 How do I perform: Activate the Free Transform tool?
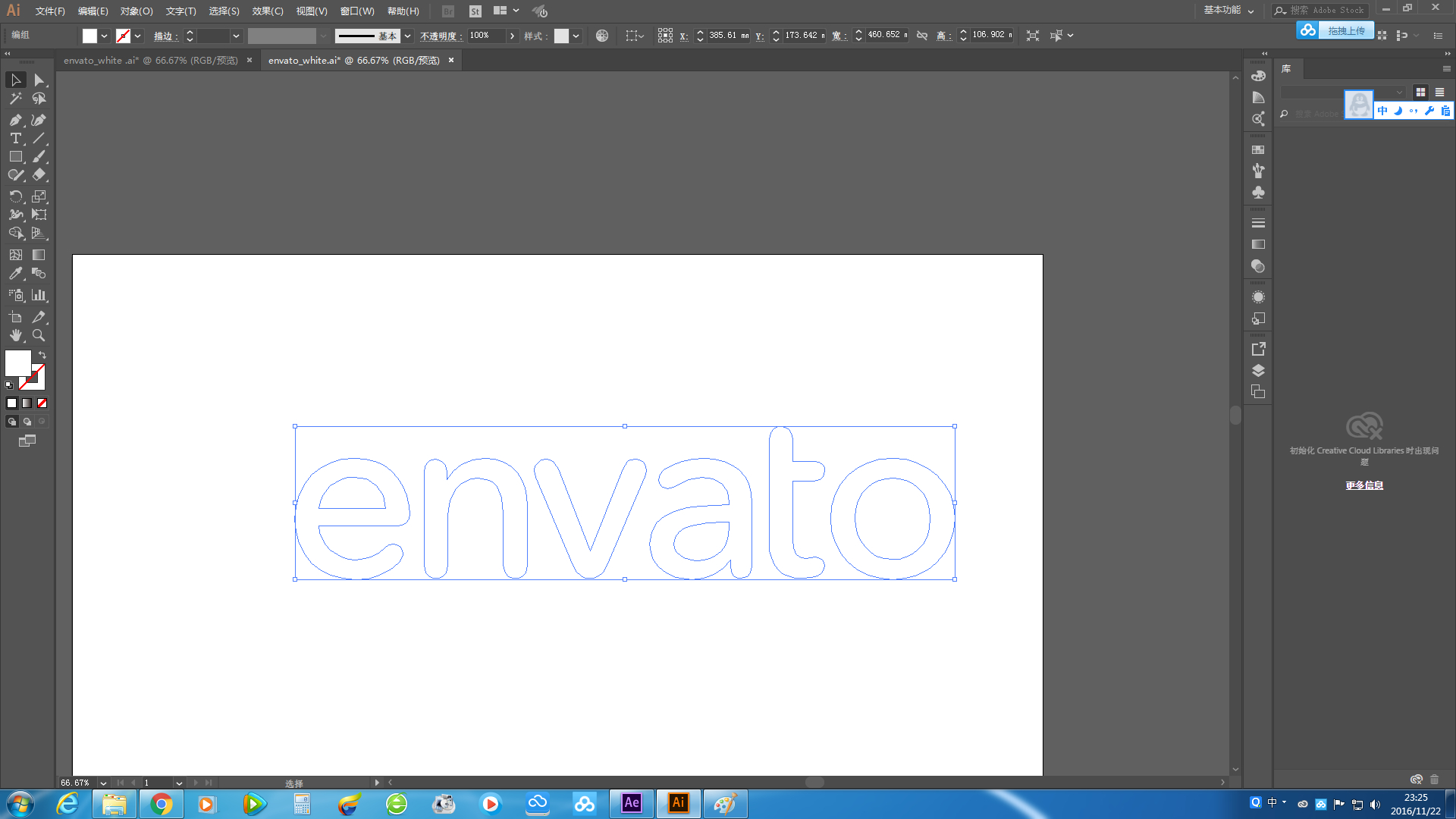[39, 215]
